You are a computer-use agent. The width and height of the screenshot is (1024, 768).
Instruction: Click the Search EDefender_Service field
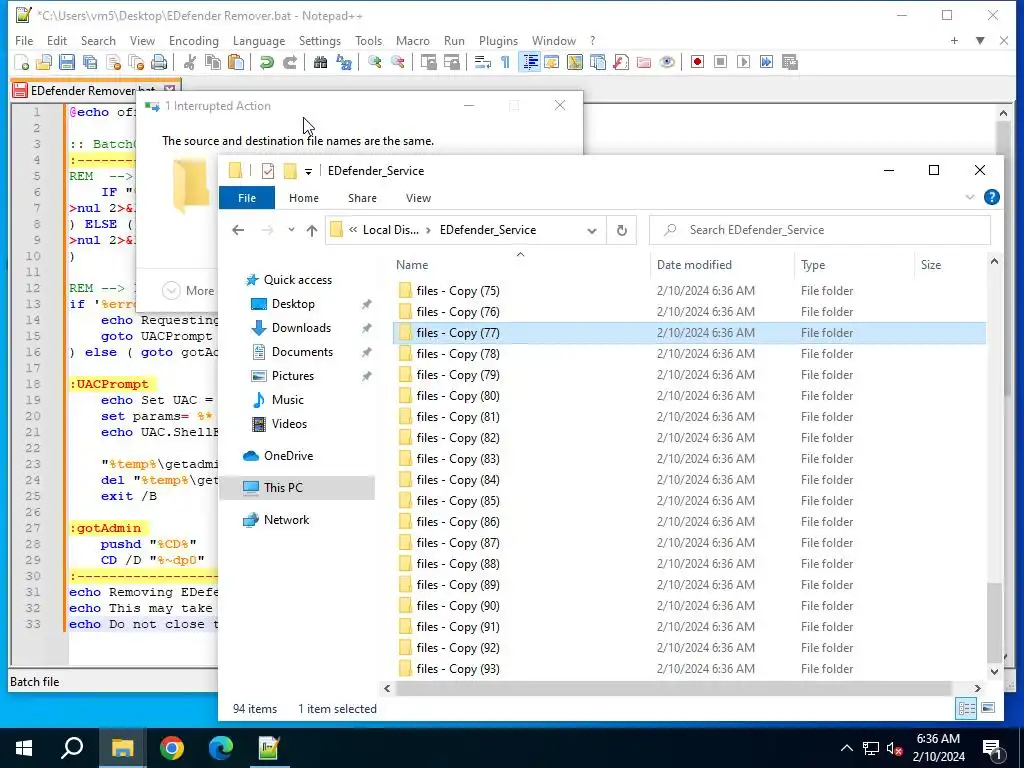pos(820,230)
